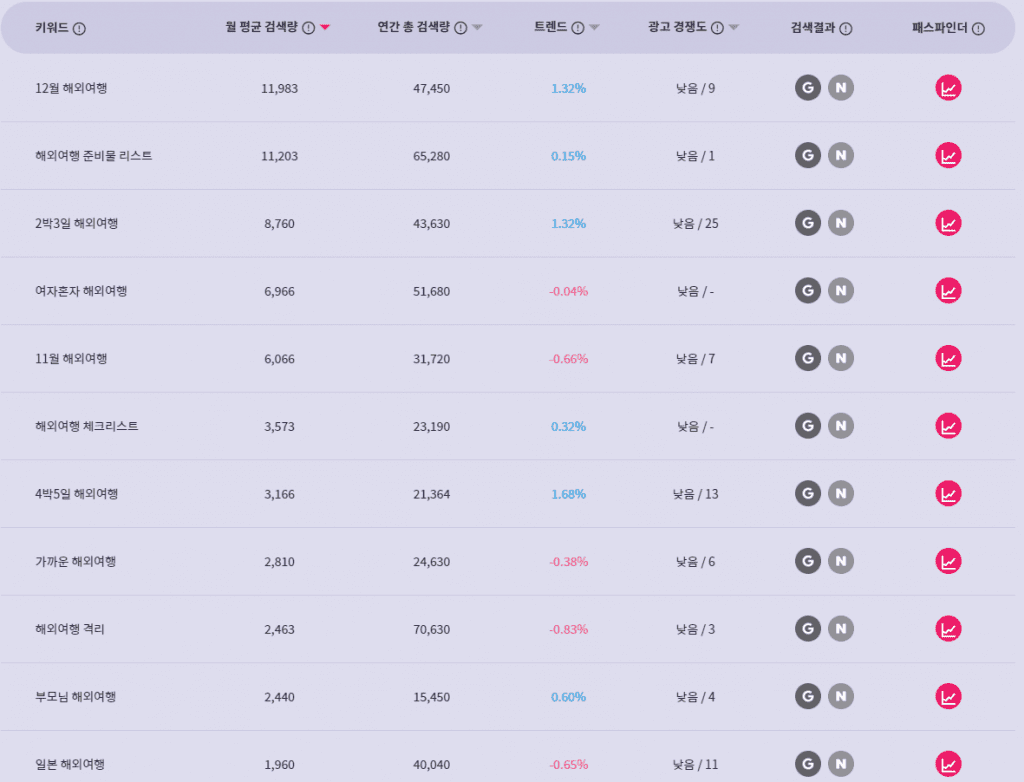
Task: Open Naver results for 해외여행 체크리스트
Action: (x=841, y=426)
